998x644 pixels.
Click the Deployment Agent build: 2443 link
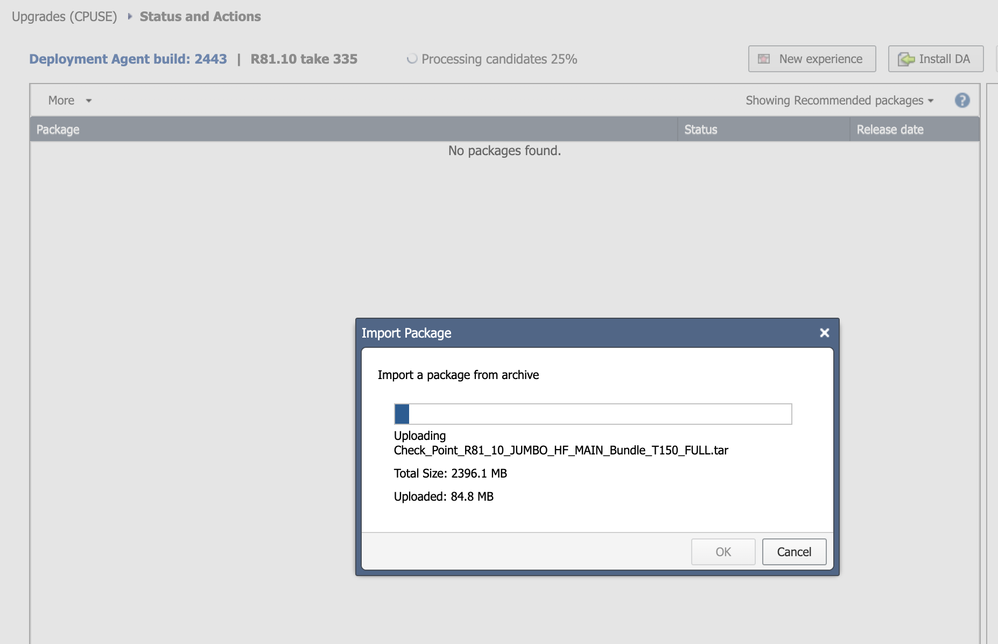pos(128,59)
